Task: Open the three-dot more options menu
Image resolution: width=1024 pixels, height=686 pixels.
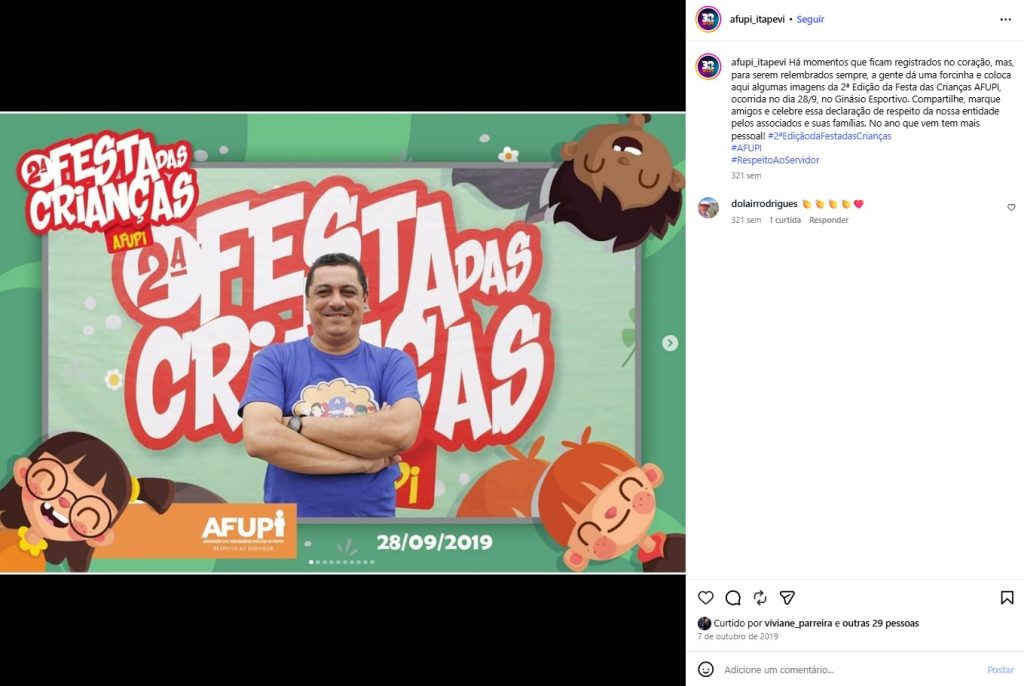Action: (1005, 20)
